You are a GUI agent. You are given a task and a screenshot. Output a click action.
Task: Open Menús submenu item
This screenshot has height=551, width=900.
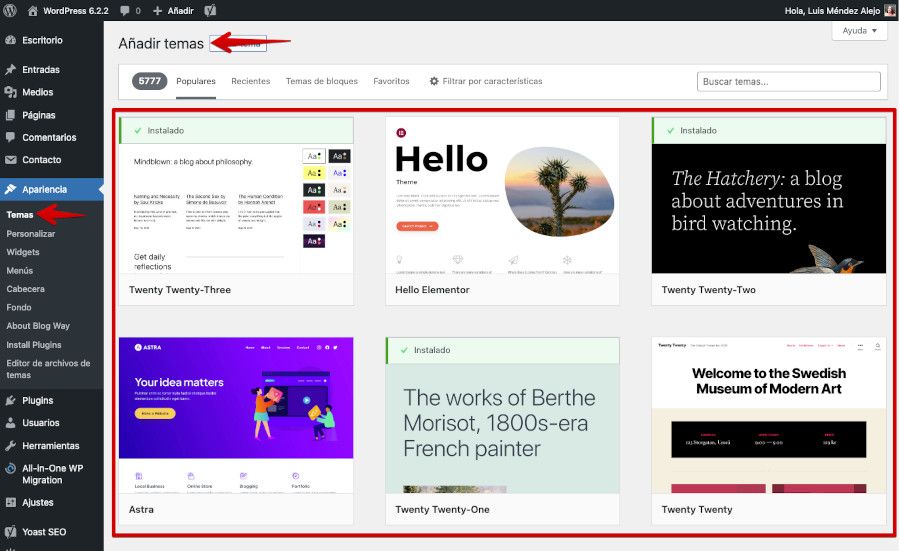(x=20, y=270)
